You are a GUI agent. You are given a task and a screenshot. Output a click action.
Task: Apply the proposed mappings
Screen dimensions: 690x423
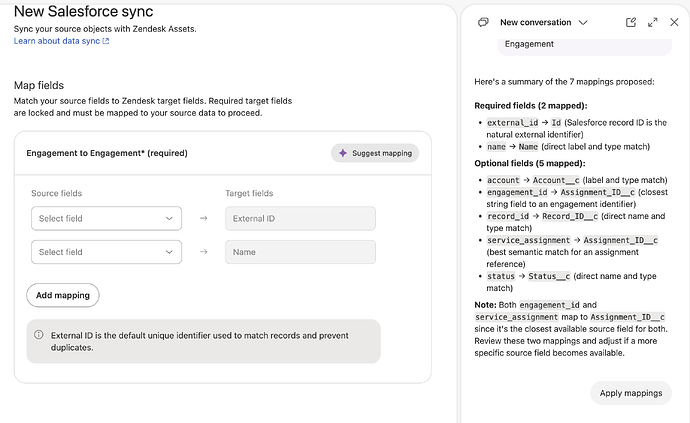point(631,393)
